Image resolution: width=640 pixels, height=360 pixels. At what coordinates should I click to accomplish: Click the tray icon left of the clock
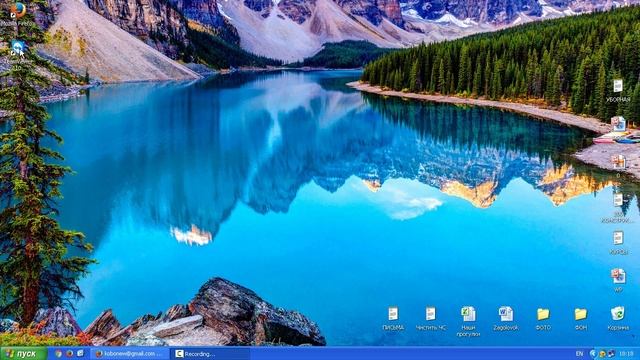tap(611, 354)
